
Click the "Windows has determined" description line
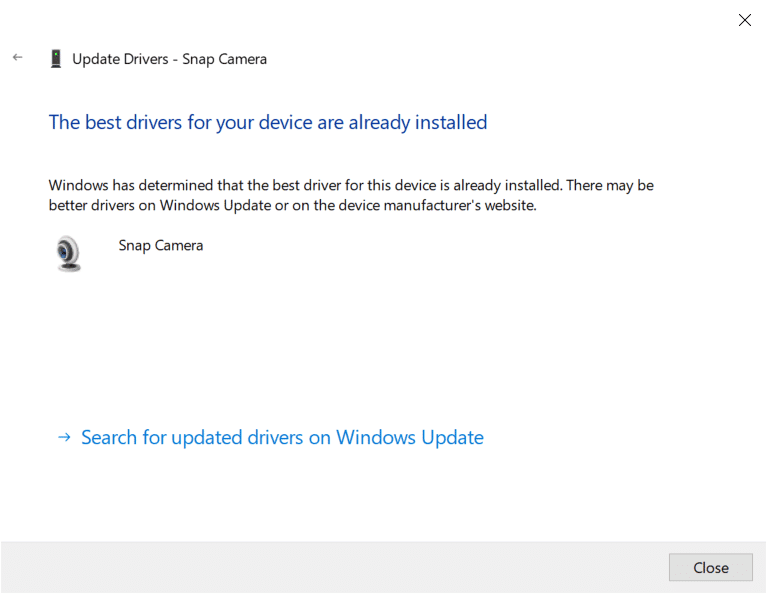[350, 186]
